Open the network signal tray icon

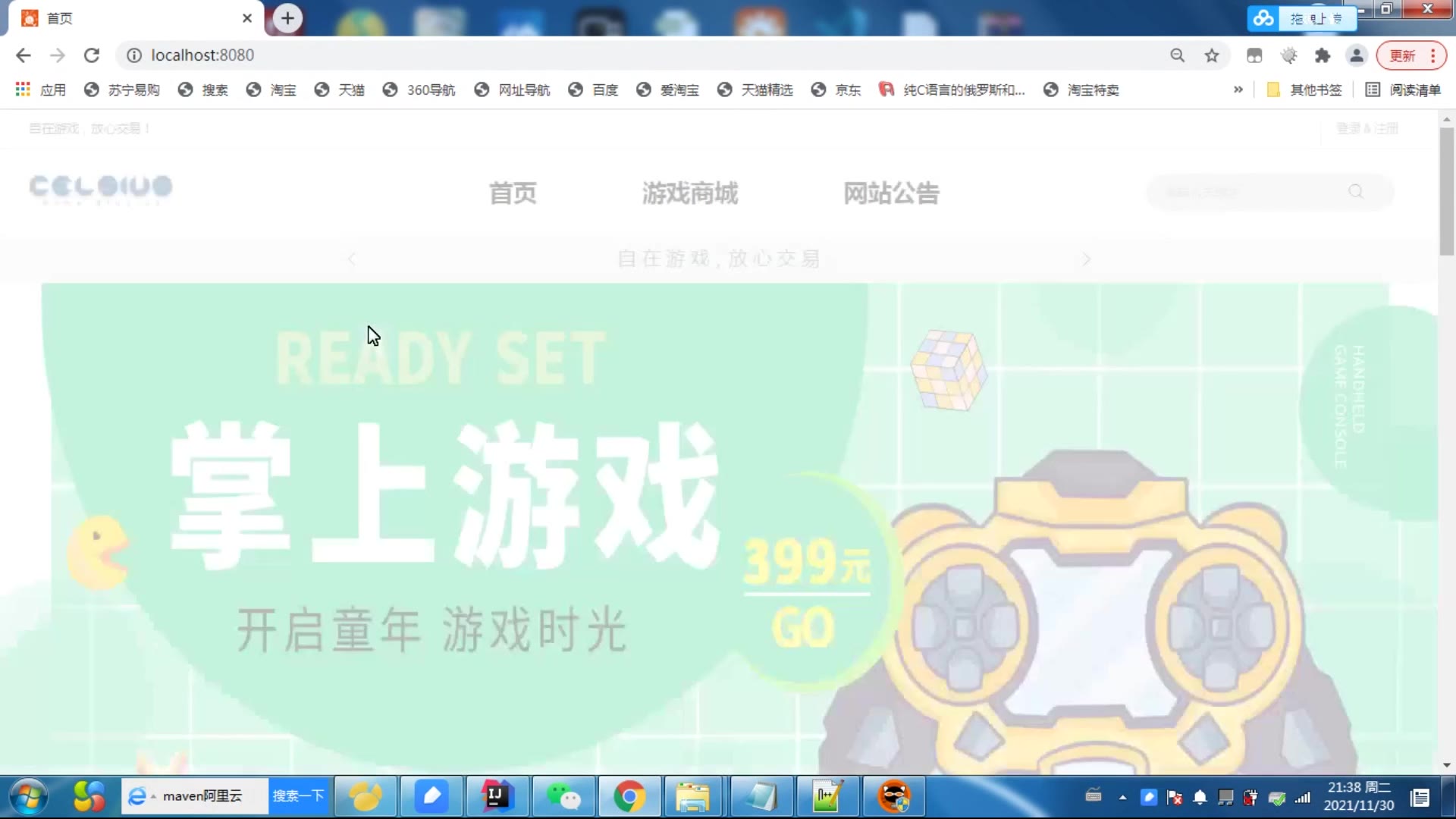coord(1303,797)
